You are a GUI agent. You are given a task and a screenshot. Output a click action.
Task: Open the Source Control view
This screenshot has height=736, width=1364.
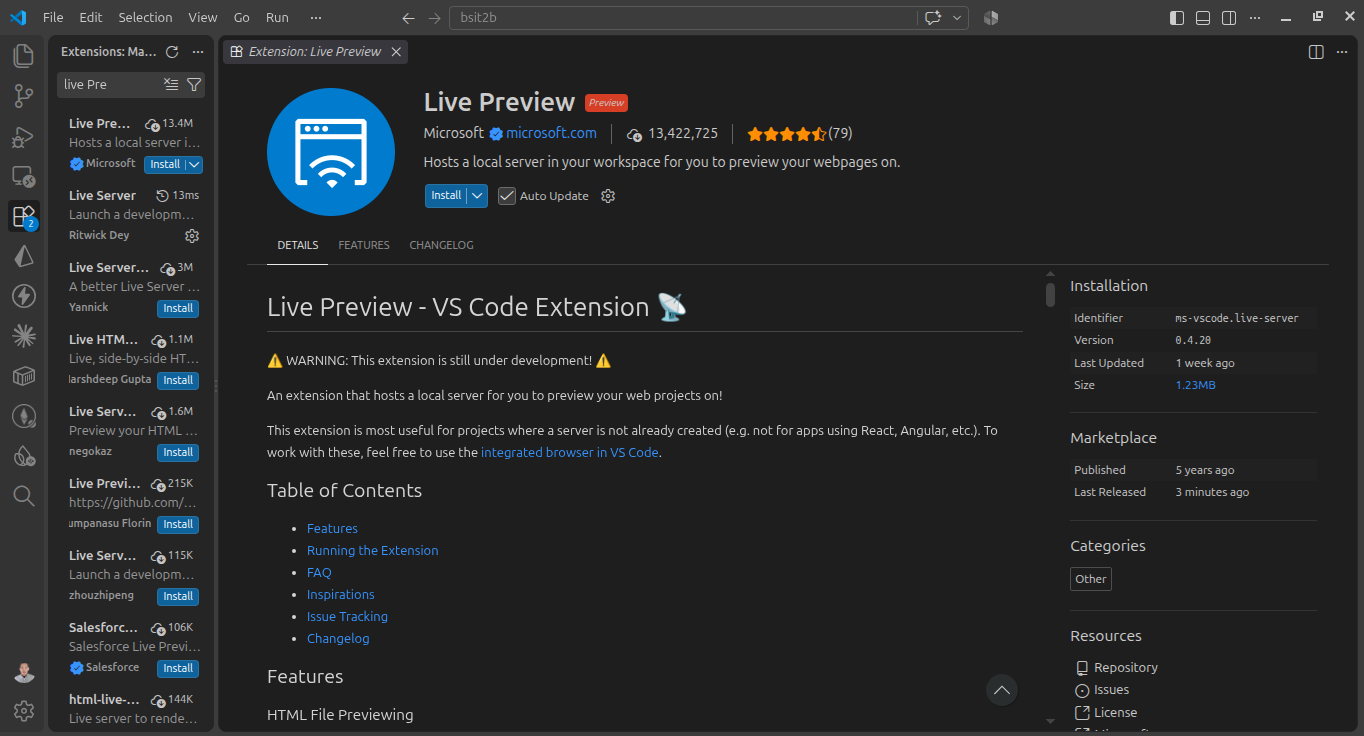(24, 96)
